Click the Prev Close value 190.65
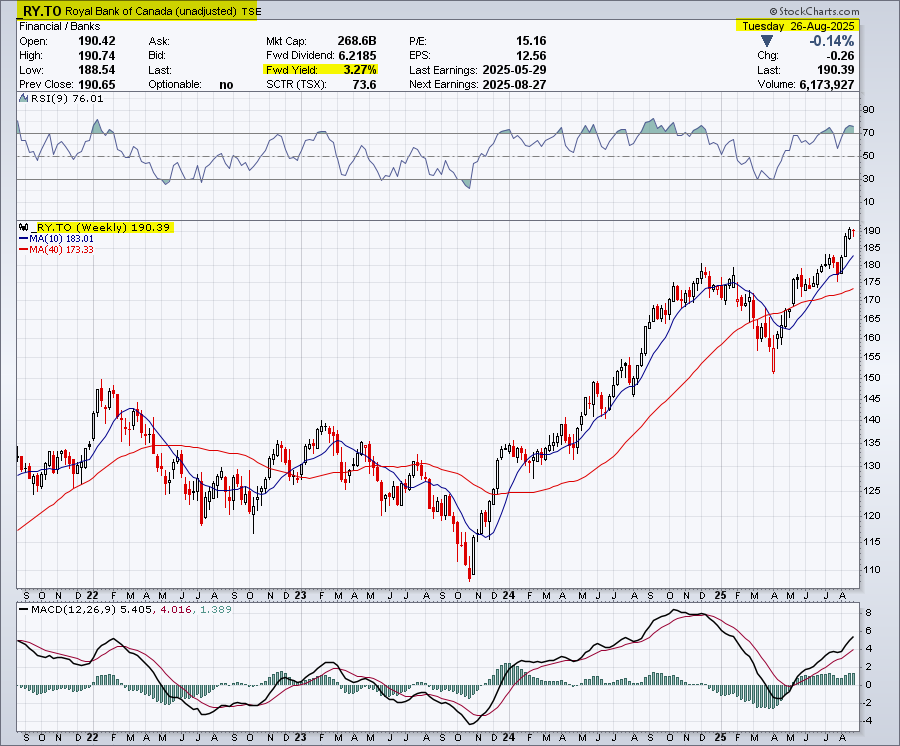 point(96,84)
